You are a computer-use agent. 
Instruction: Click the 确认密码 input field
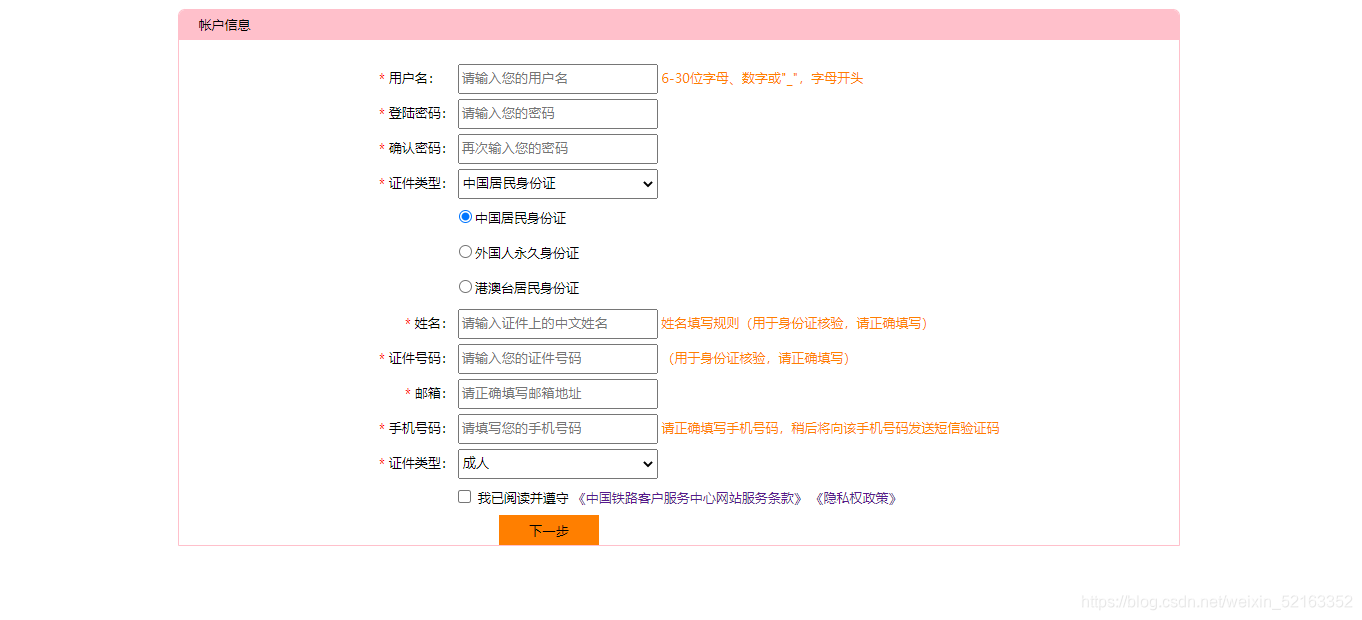[558, 149]
